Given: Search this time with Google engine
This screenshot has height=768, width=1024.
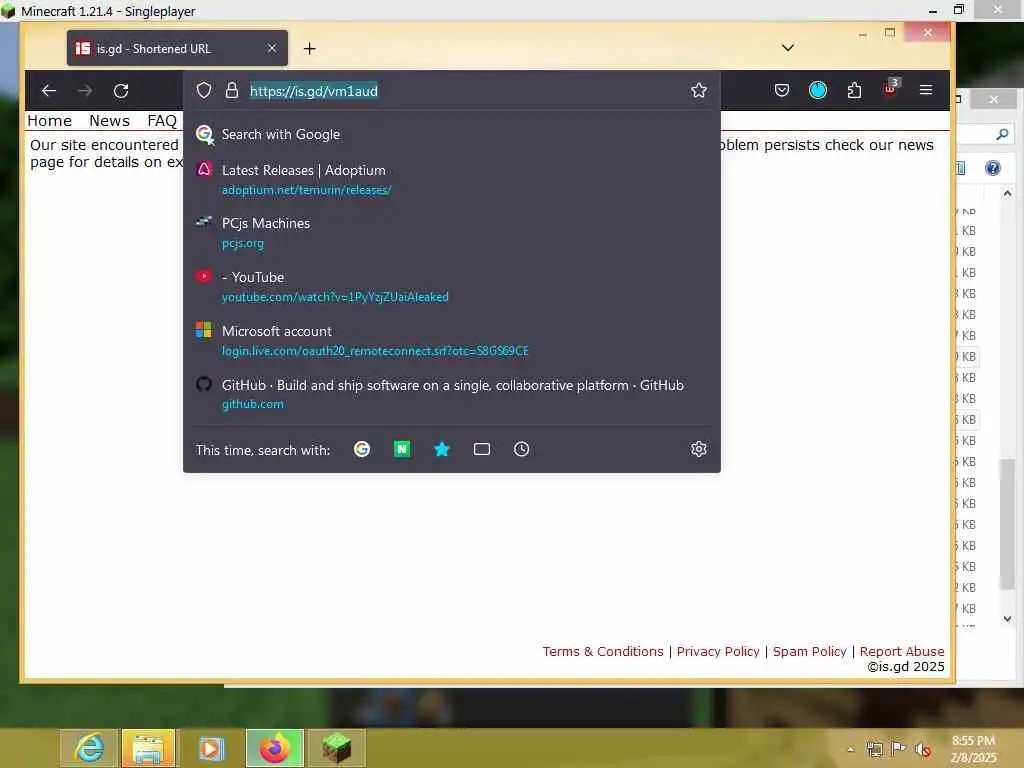Looking at the screenshot, I should [x=362, y=449].
